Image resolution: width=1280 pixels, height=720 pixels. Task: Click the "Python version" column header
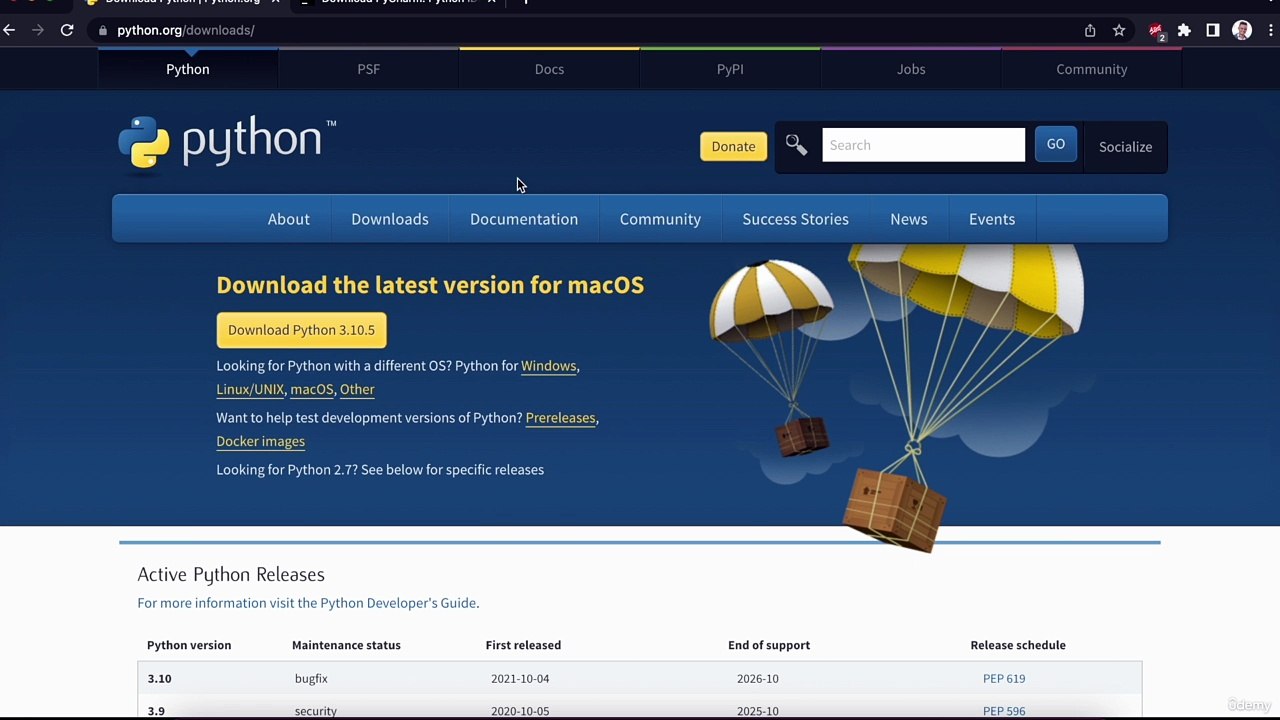click(189, 646)
